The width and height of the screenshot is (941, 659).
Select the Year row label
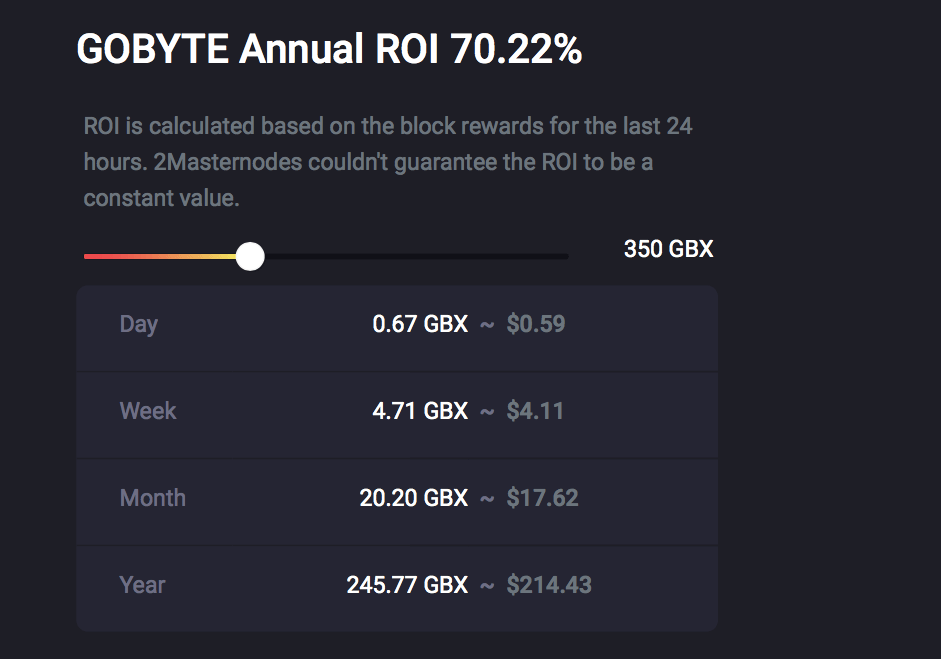(142, 585)
